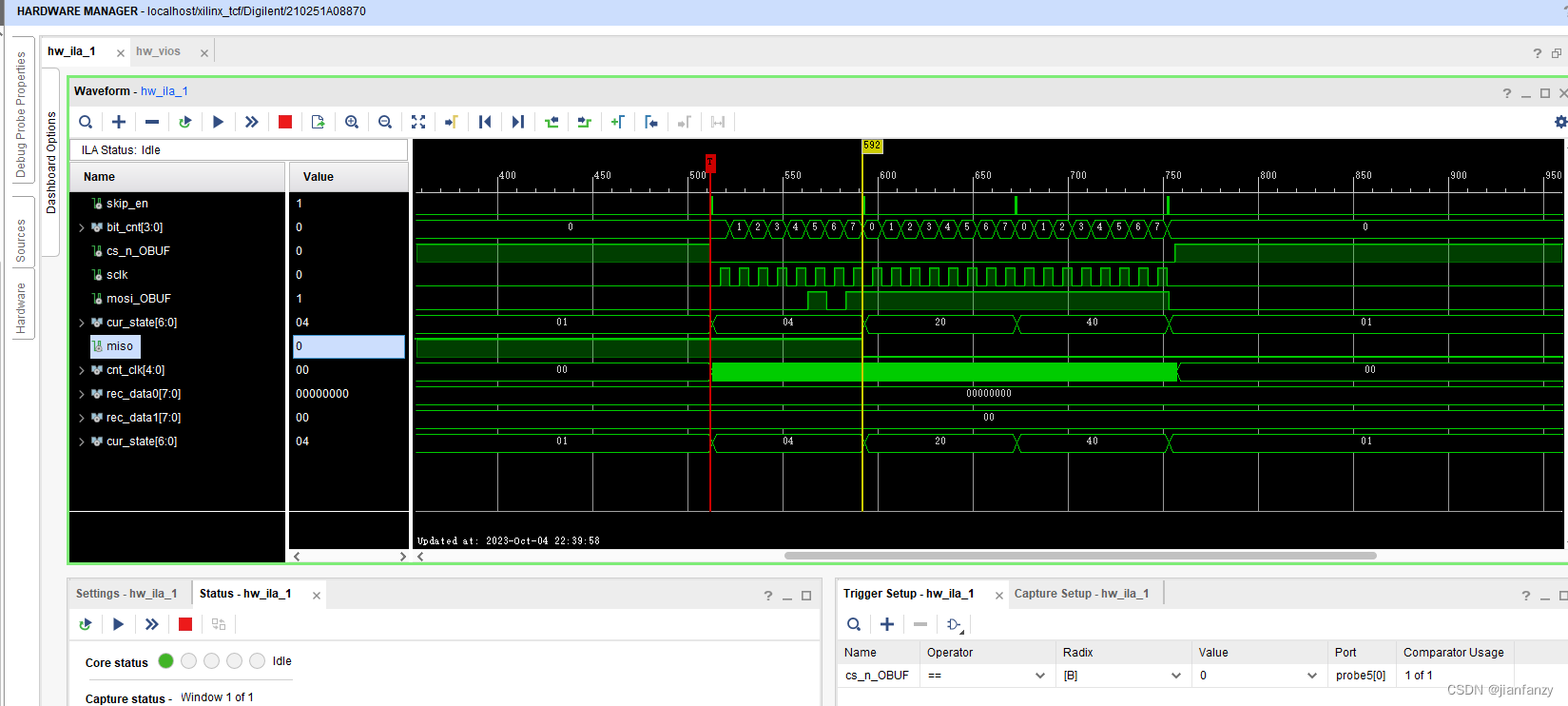Click the Name column header
The image size is (1568, 706).
click(x=178, y=177)
